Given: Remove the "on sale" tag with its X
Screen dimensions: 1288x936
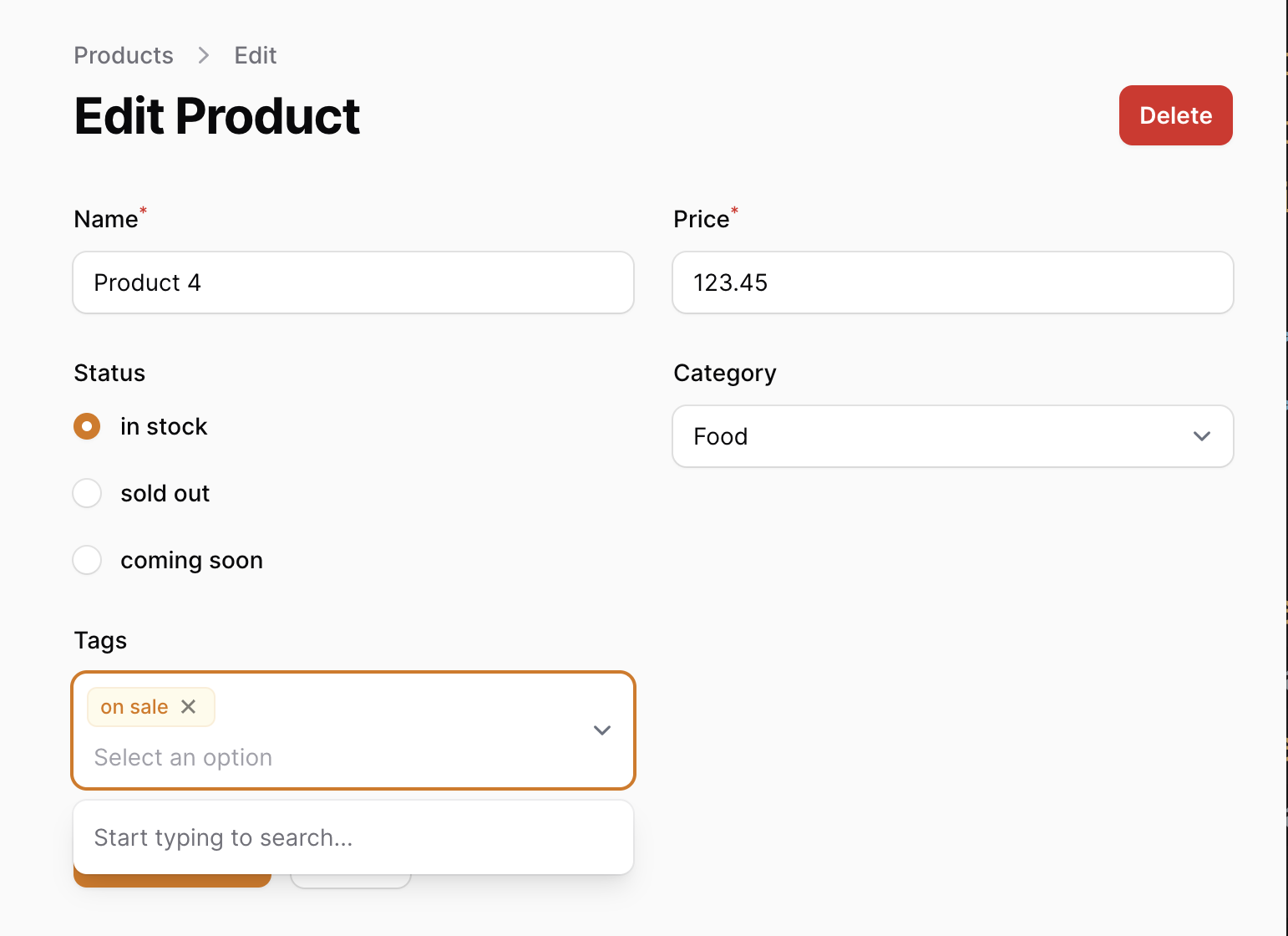Looking at the screenshot, I should [189, 707].
